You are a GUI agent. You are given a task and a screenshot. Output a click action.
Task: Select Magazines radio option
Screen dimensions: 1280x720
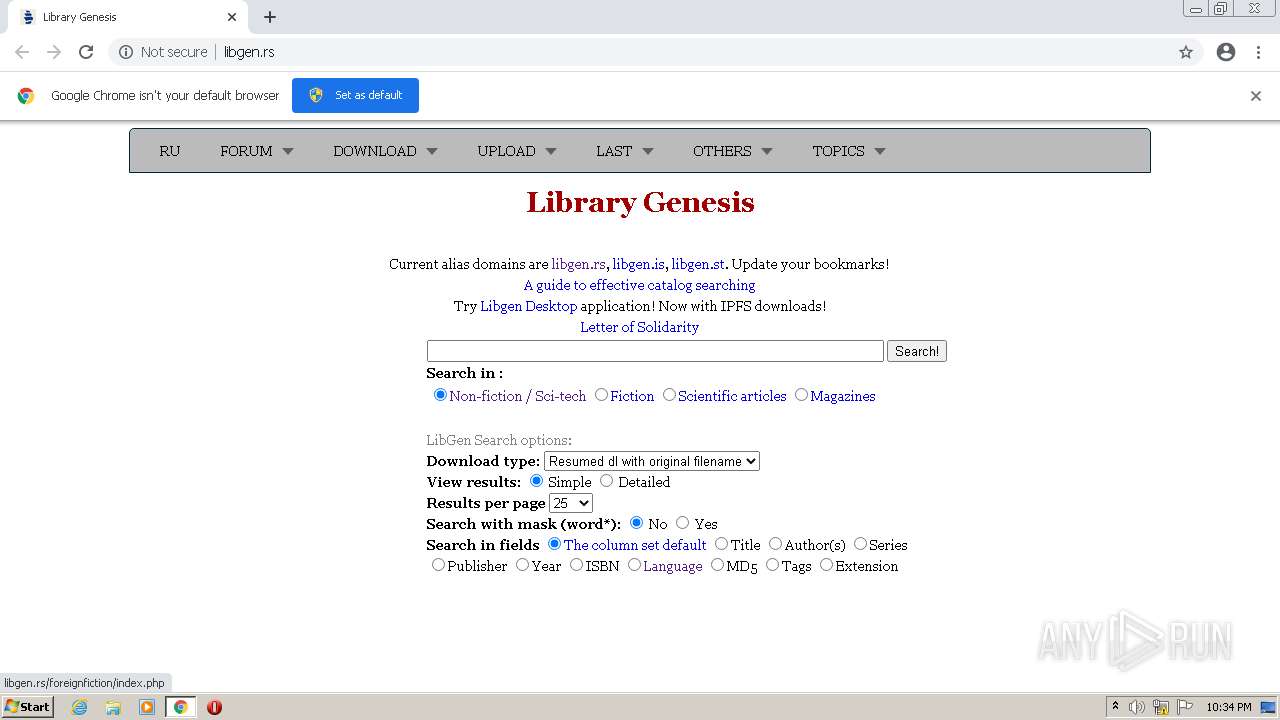801,395
